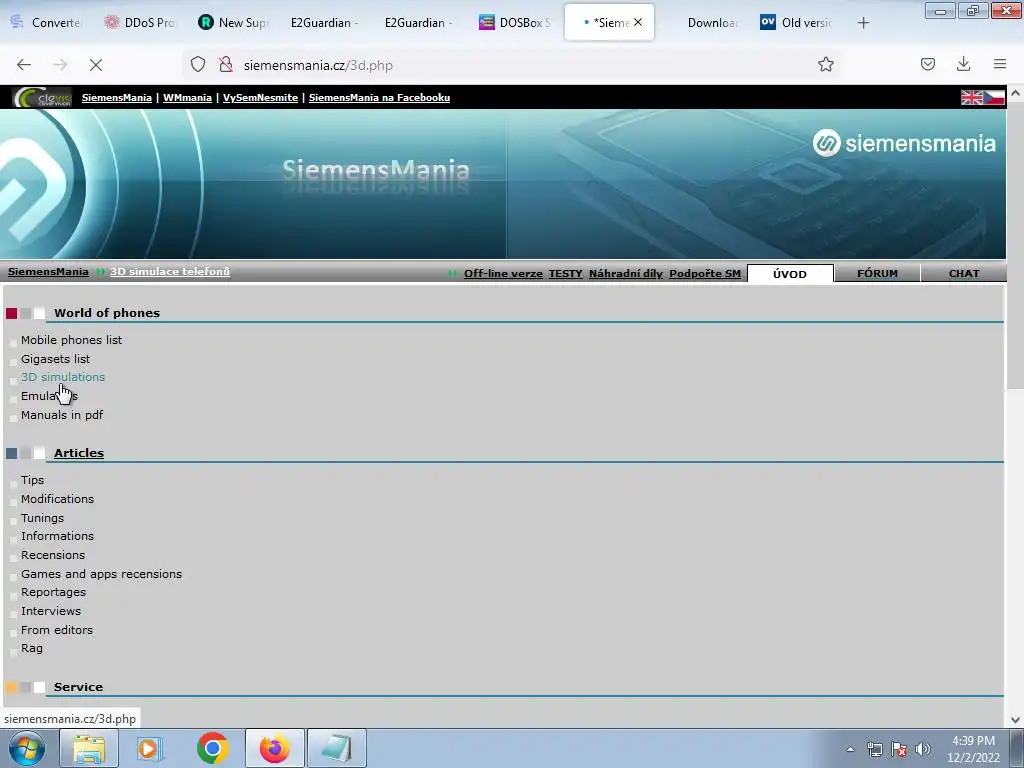Screen dimensions: 1024x768
Task: Click the volume speaker tray icon
Action: click(923, 749)
